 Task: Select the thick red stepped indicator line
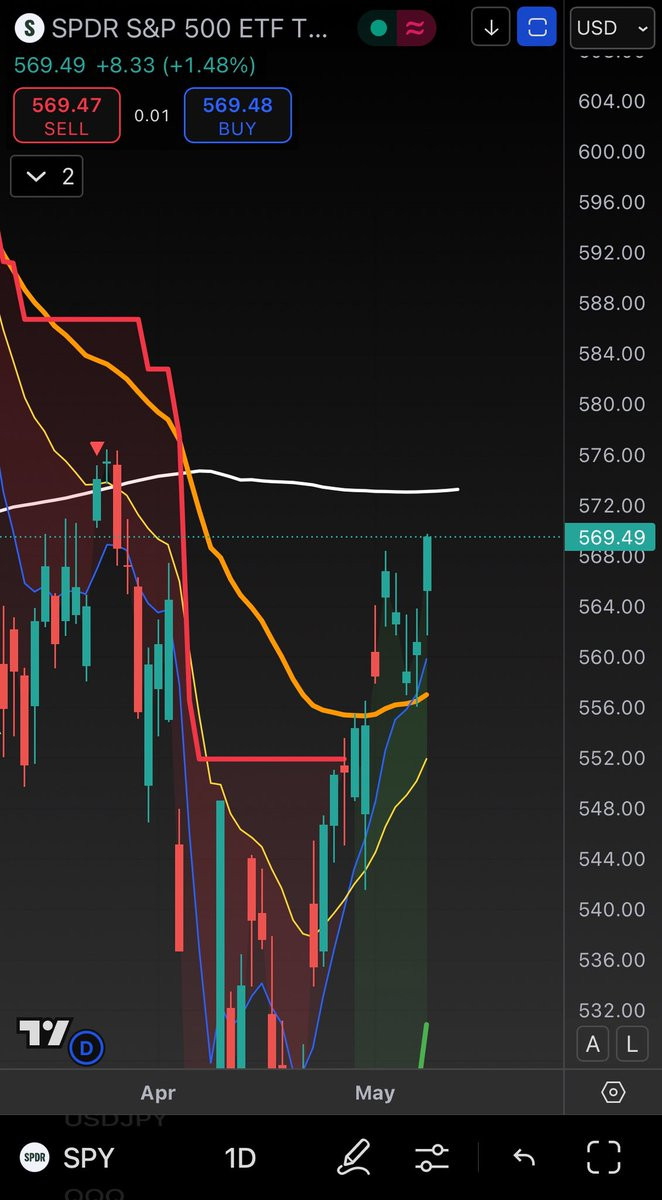[184, 560]
